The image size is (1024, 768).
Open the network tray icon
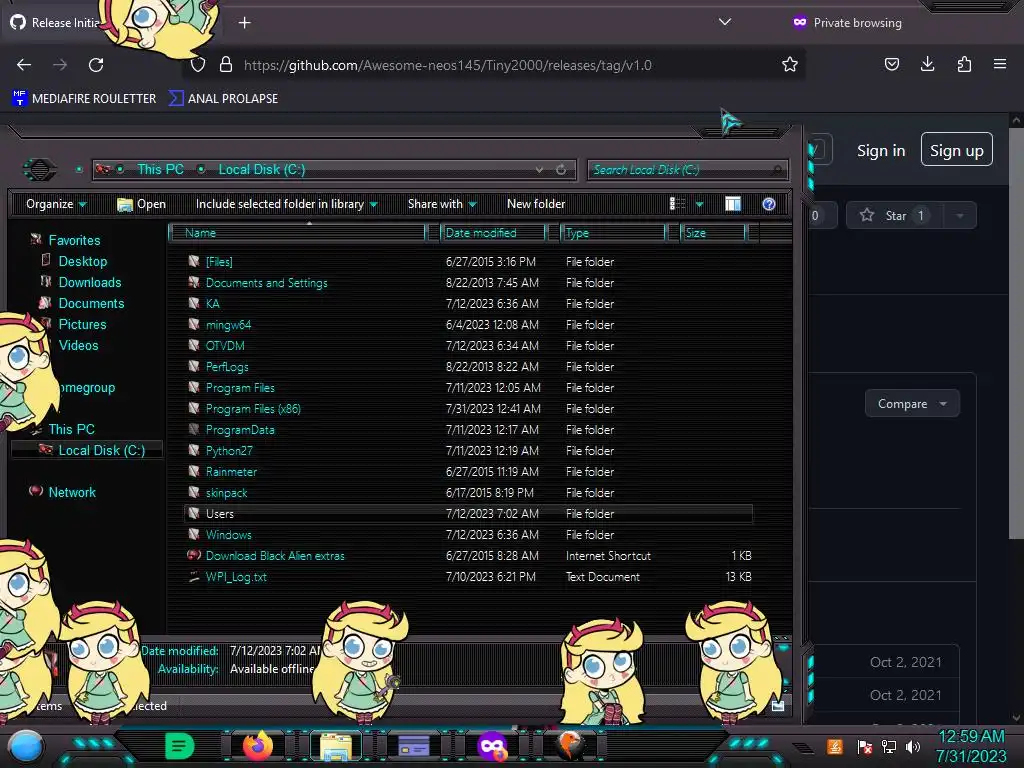click(x=889, y=746)
